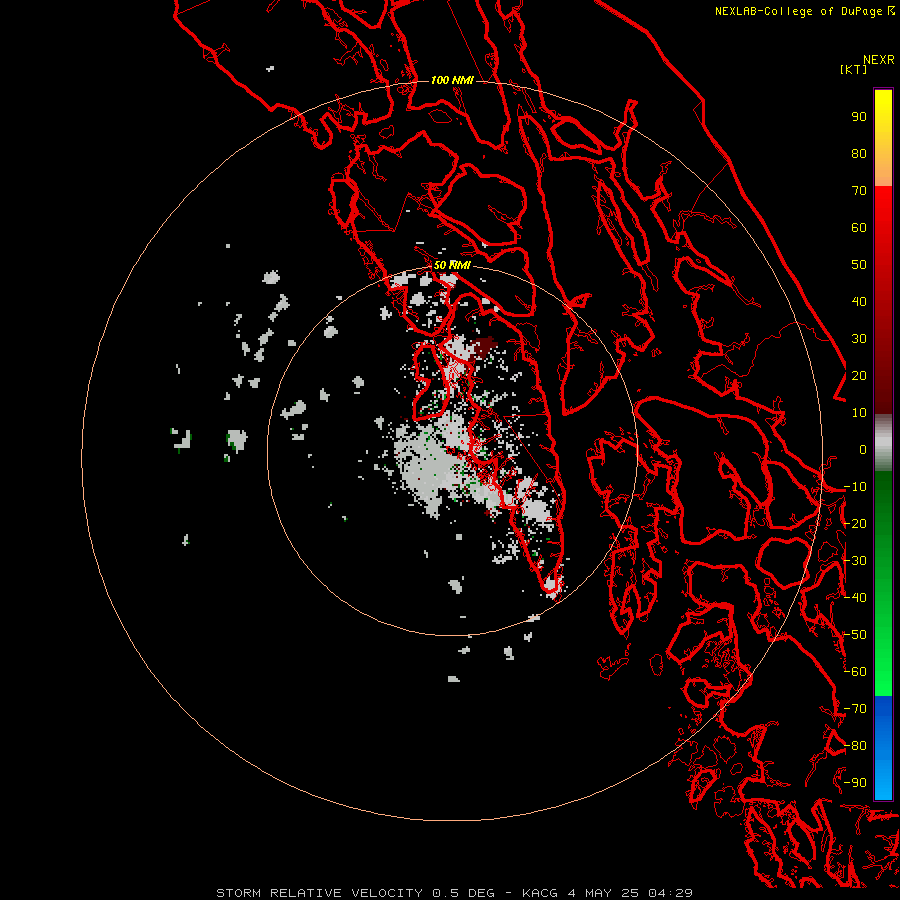This screenshot has height=900, width=900.
Task: Click the KACG station identifier in caption
Action: (540, 893)
